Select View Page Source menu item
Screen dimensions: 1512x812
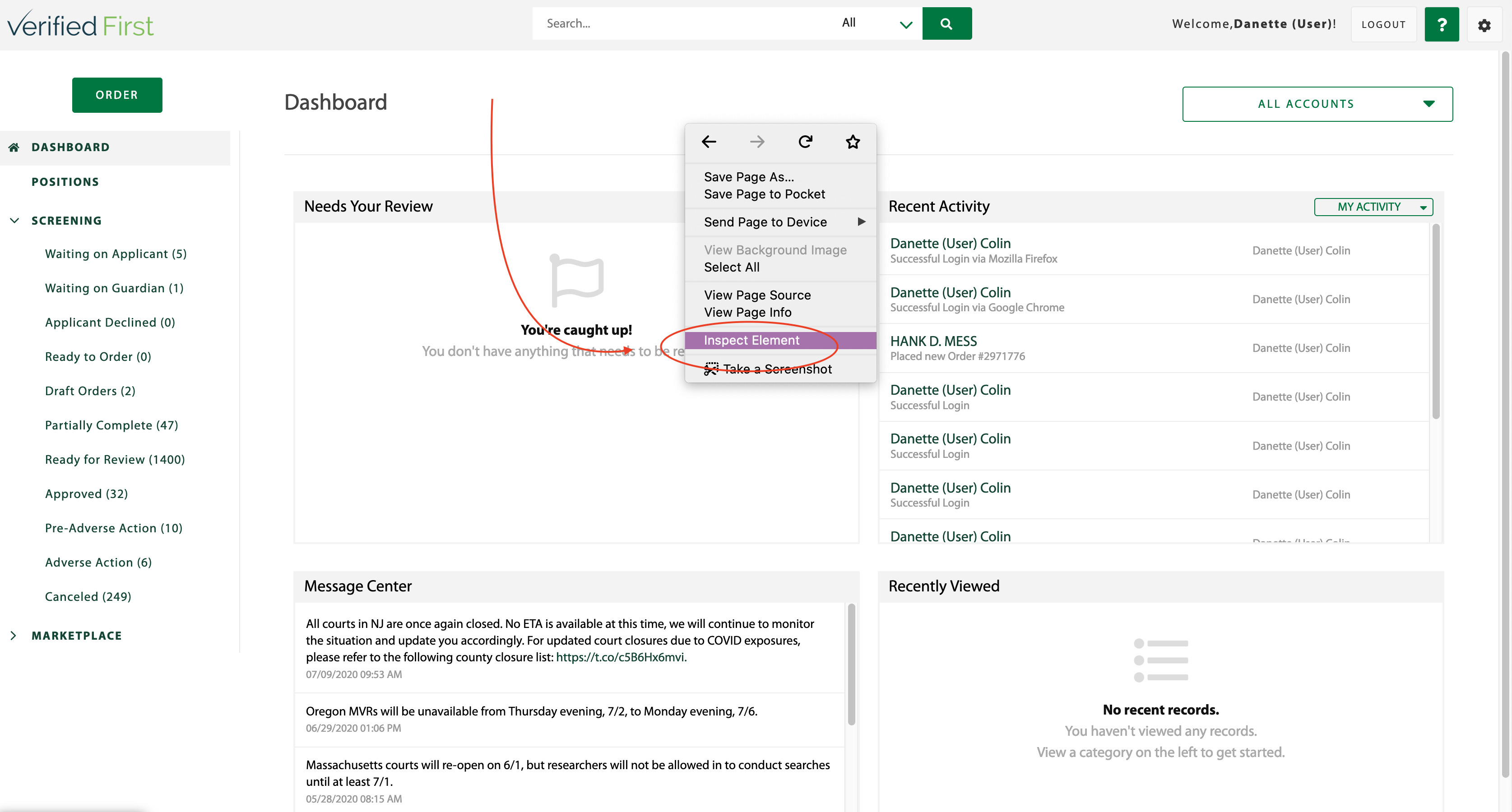[x=757, y=295]
